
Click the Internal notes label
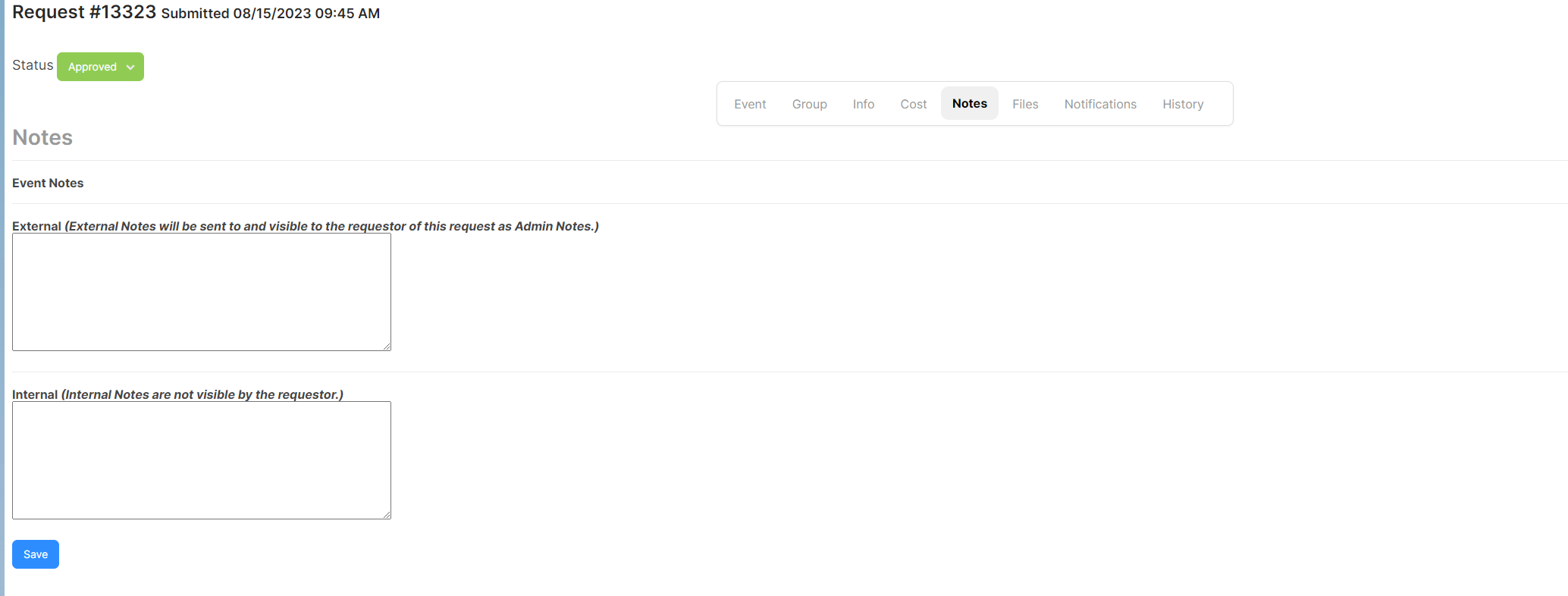177,394
